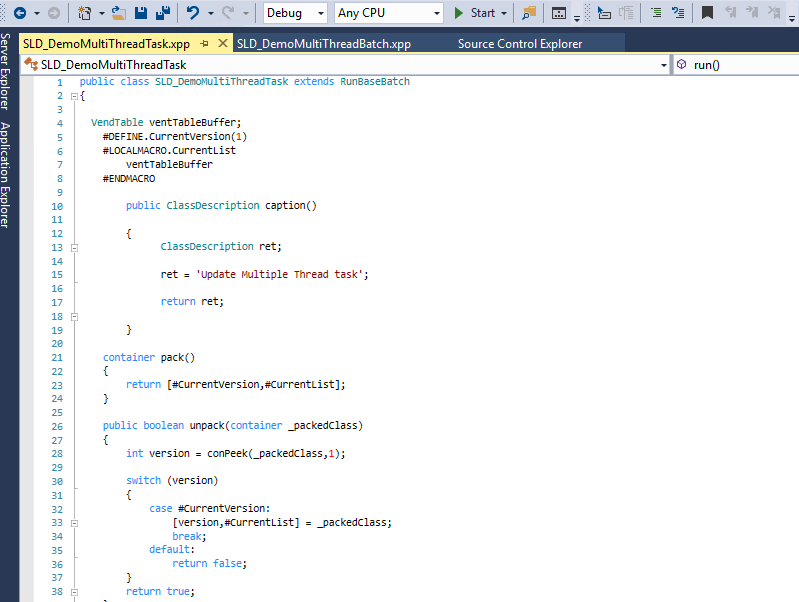Click the Redo arrow icon
Viewport: 799px width, 602px height.
pos(228,13)
